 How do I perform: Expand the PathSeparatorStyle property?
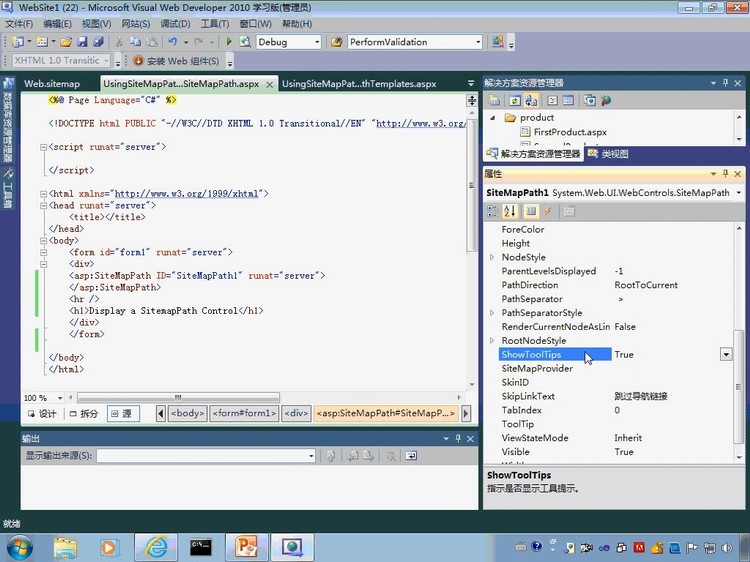pyautogui.click(x=492, y=313)
